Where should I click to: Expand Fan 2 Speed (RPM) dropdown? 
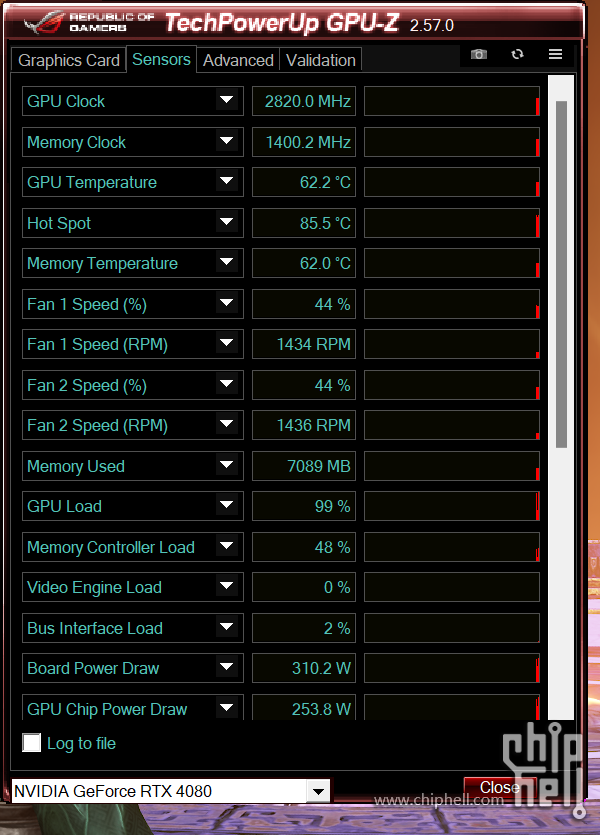pyautogui.click(x=227, y=424)
